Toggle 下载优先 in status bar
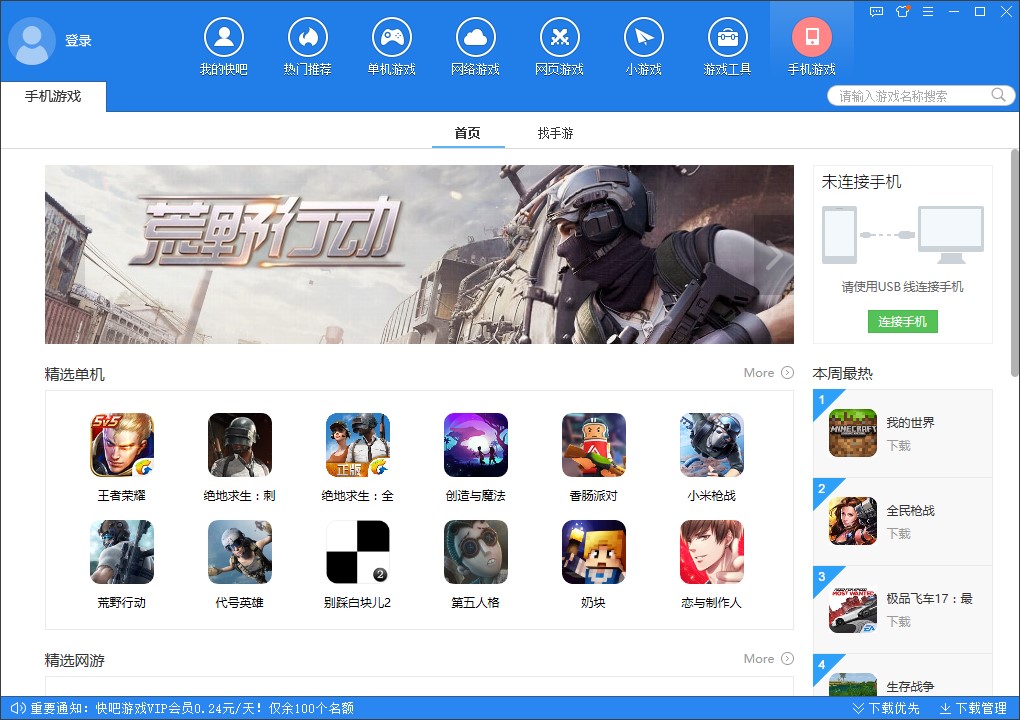This screenshot has height=720, width=1020. 886,708
